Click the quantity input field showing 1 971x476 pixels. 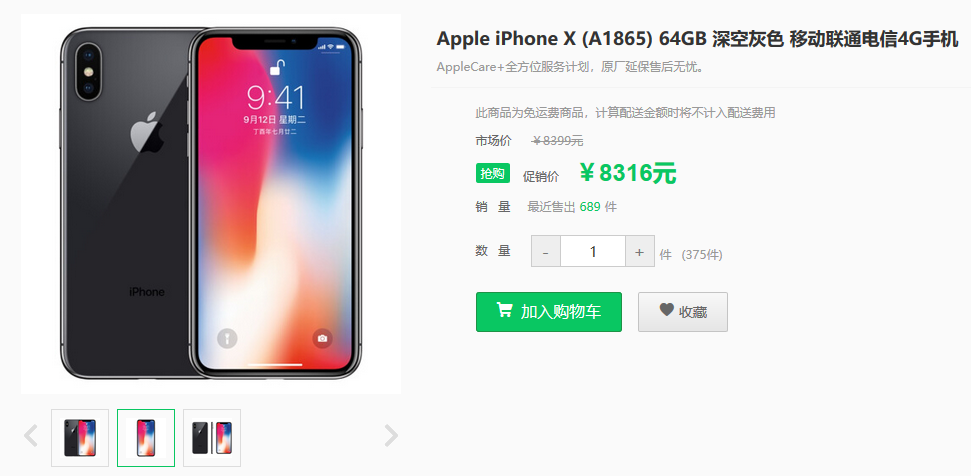pos(593,251)
